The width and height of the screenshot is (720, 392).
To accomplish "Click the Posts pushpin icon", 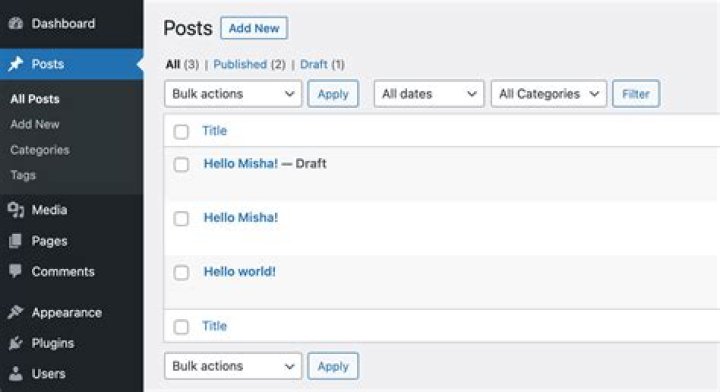I will [x=16, y=64].
